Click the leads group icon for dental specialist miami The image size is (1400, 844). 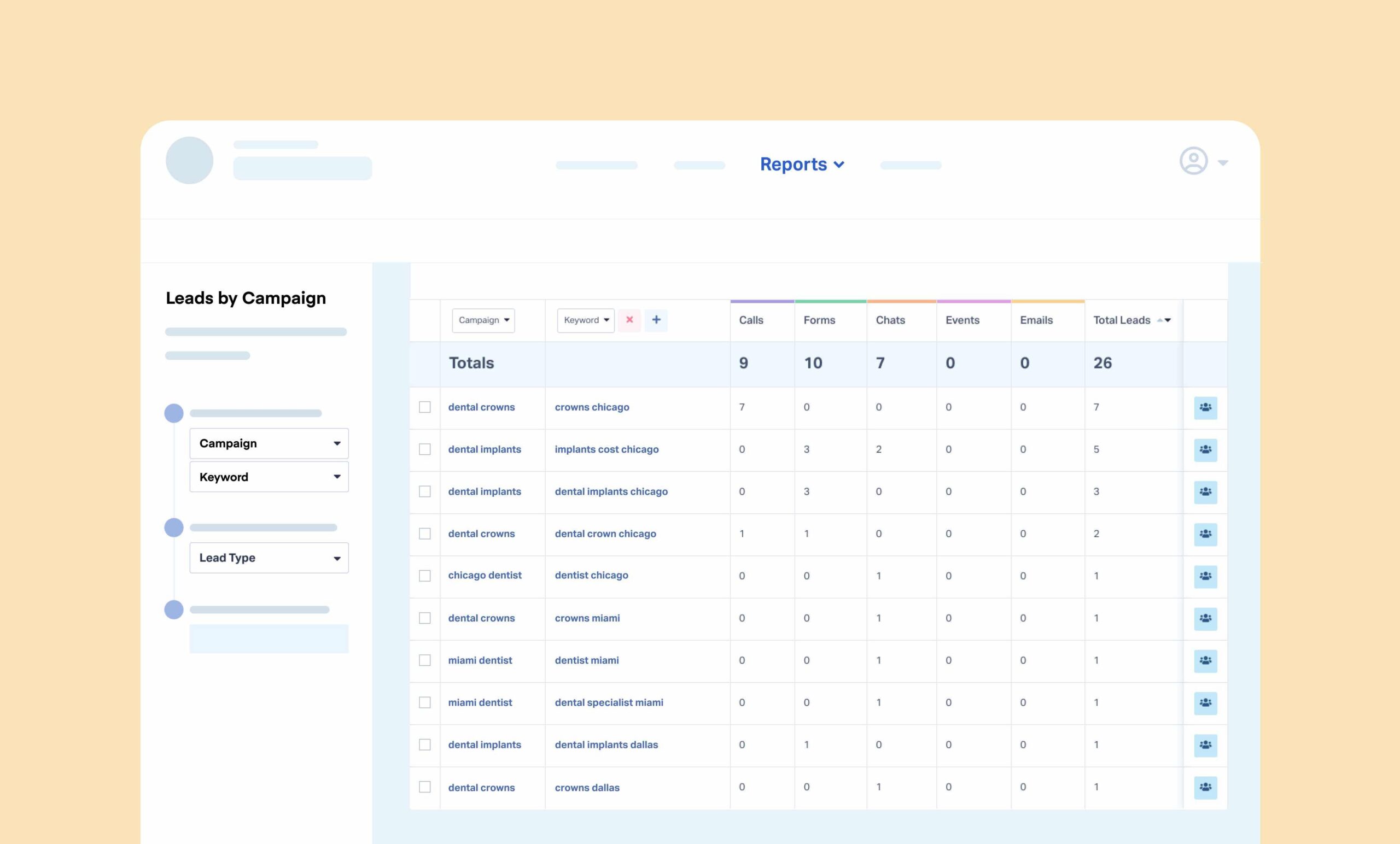pyautogui.click(x=1206, y=702)
